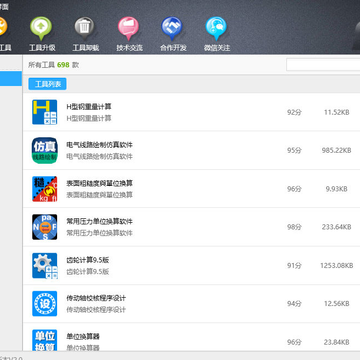Image resolution: width=360 pixels, height=360 pixels.
Task: Open the 单位换算器 icon
Action: (45, 341)
